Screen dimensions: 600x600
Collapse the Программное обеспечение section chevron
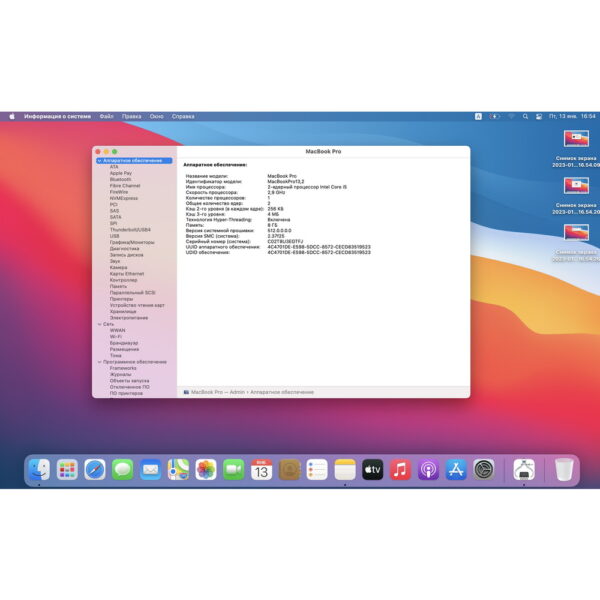99,362
